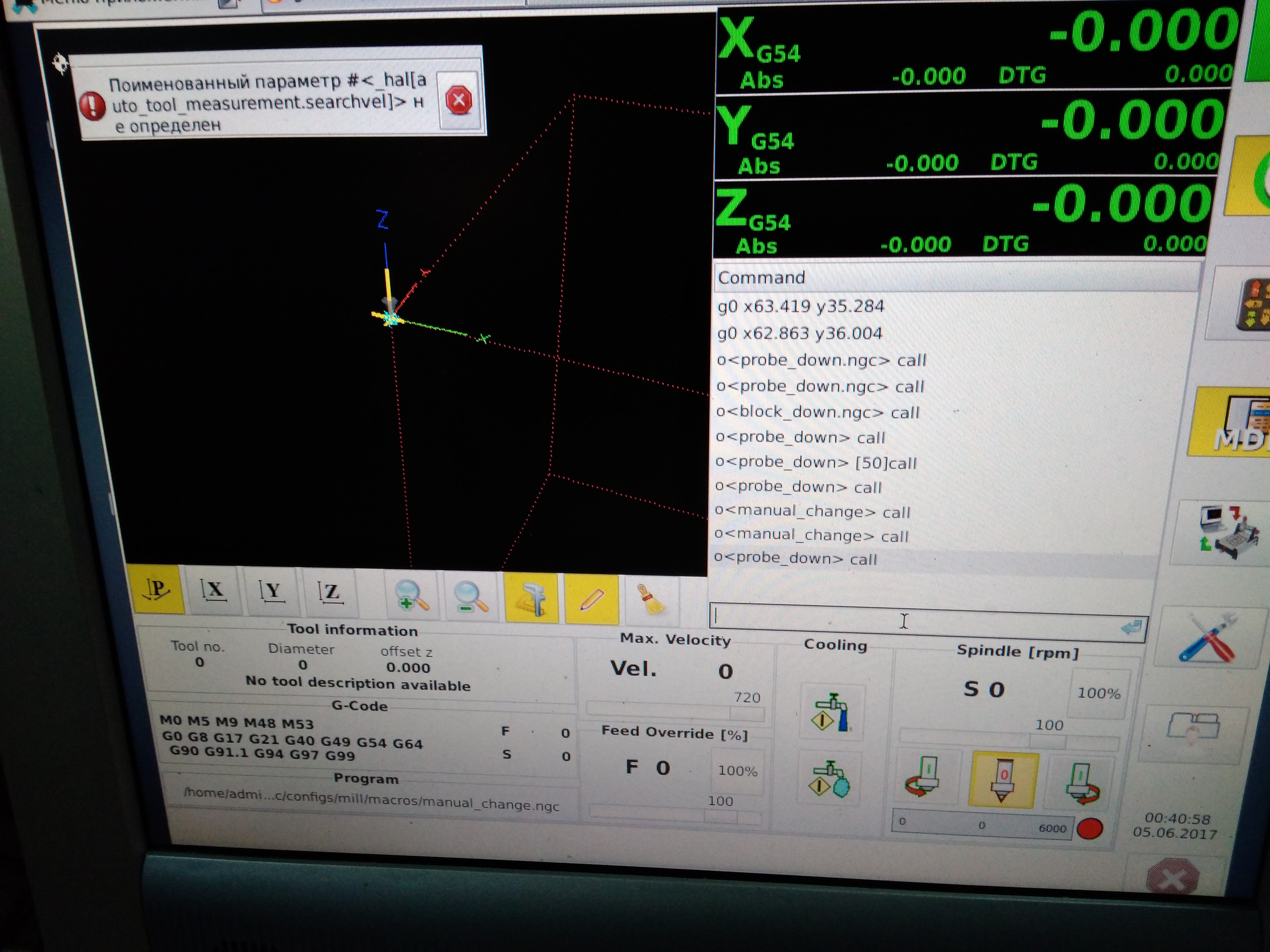The height and width of the screenshot is (952, 1270).
Task: Select the Z axis view button
Action: click(x=331, y=594)
